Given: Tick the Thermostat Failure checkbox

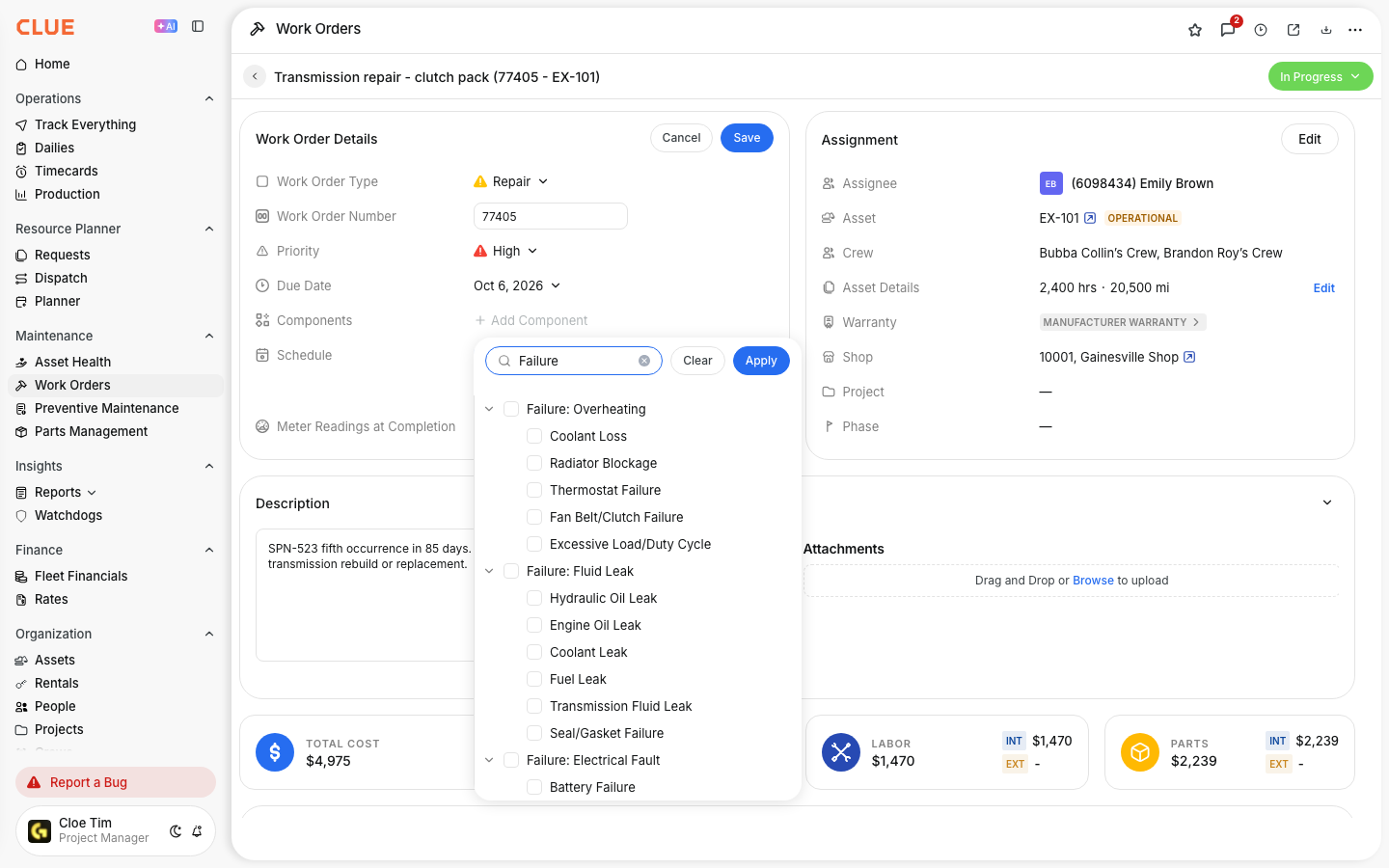Looking at the screenshot, I should click(x=534, y=490).
